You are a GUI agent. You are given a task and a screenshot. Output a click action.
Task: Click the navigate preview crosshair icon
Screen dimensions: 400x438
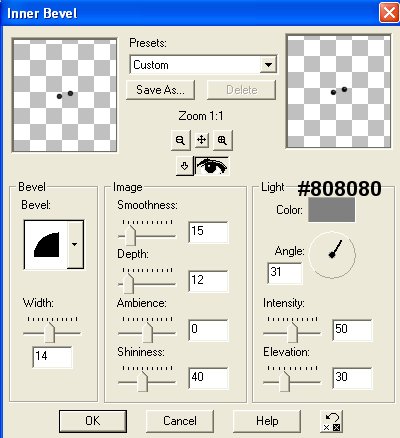201,140
